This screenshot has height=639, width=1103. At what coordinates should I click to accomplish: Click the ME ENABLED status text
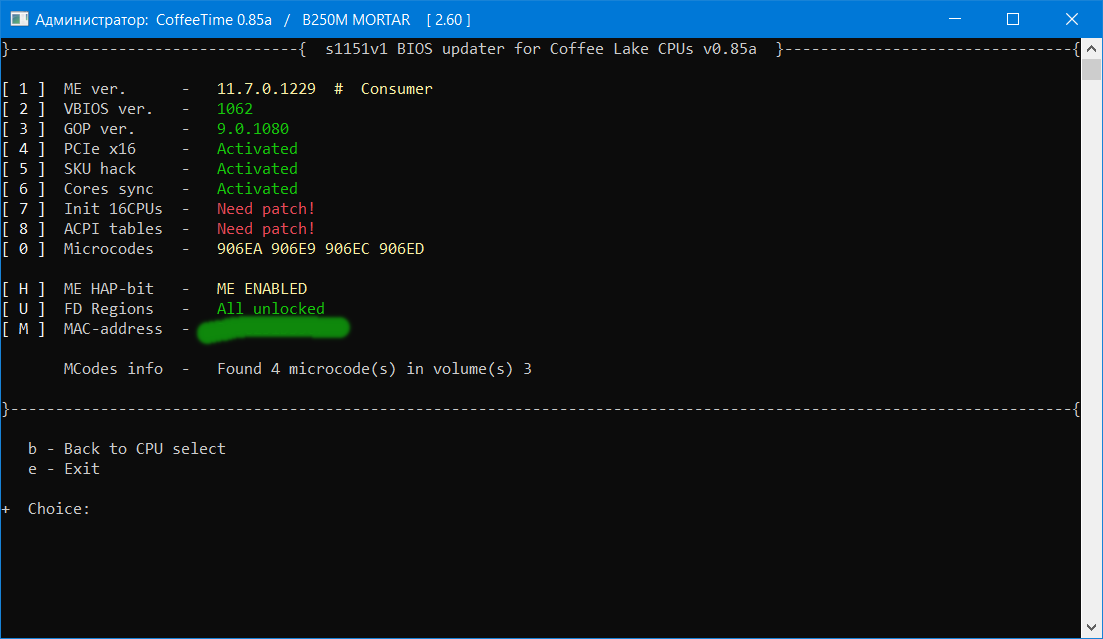click(x=262, y=289)
